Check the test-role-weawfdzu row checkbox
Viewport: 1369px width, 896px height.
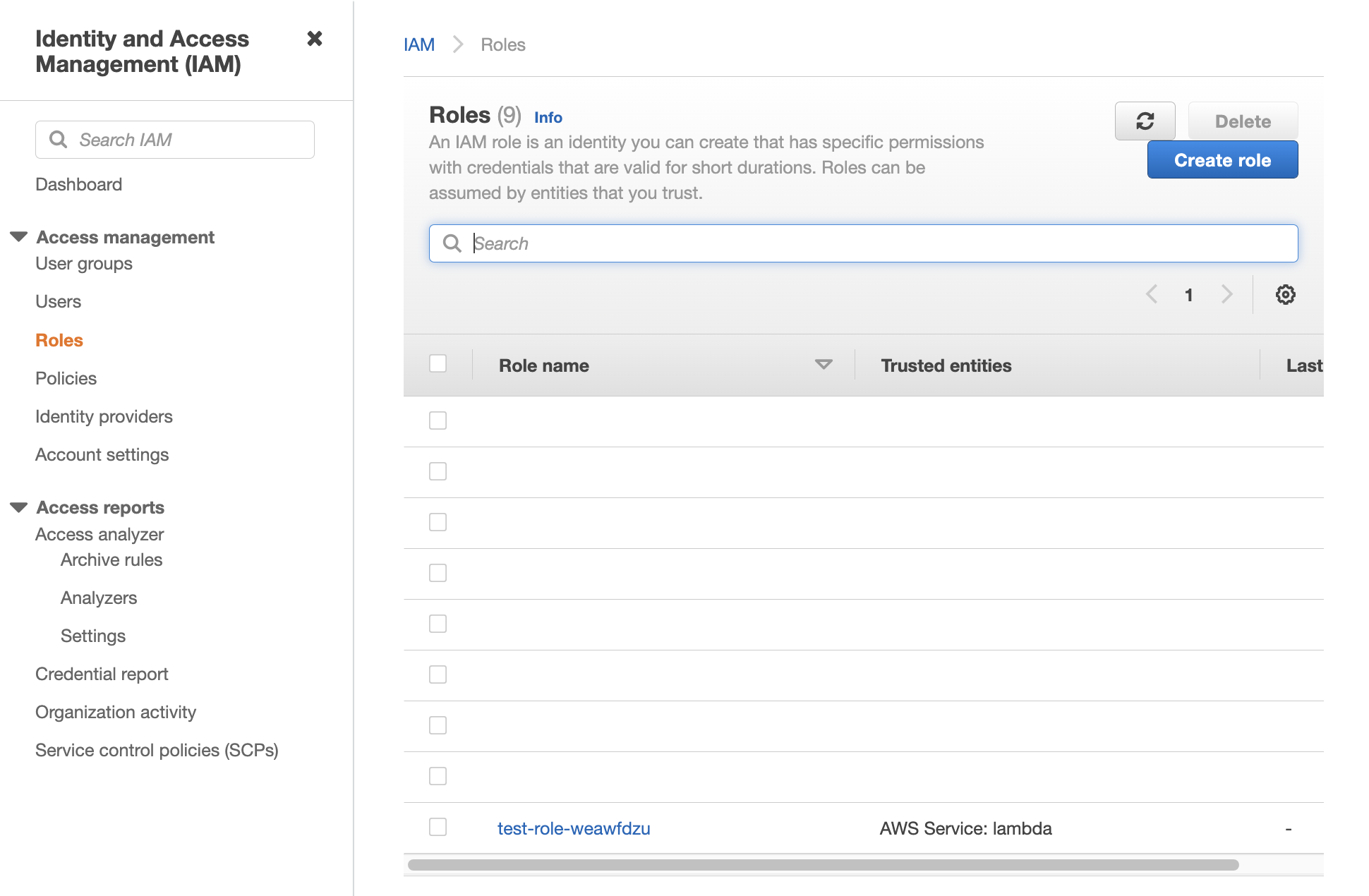pos(438,827)
